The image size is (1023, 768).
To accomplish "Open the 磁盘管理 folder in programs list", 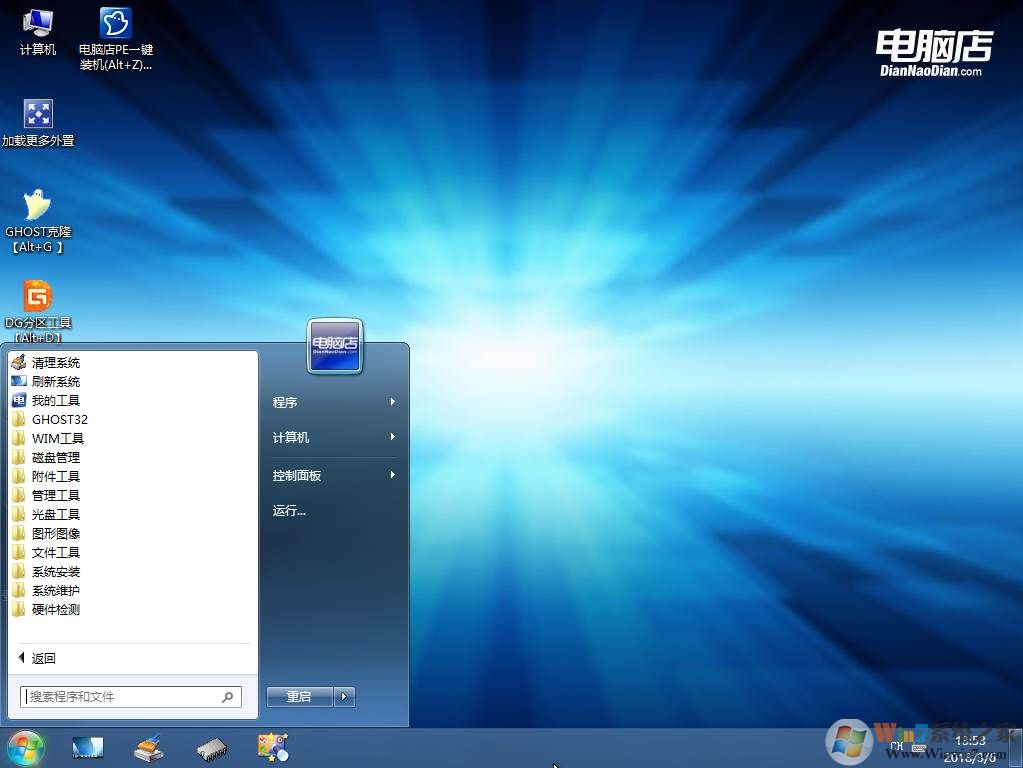I will (x=56, y=458).
